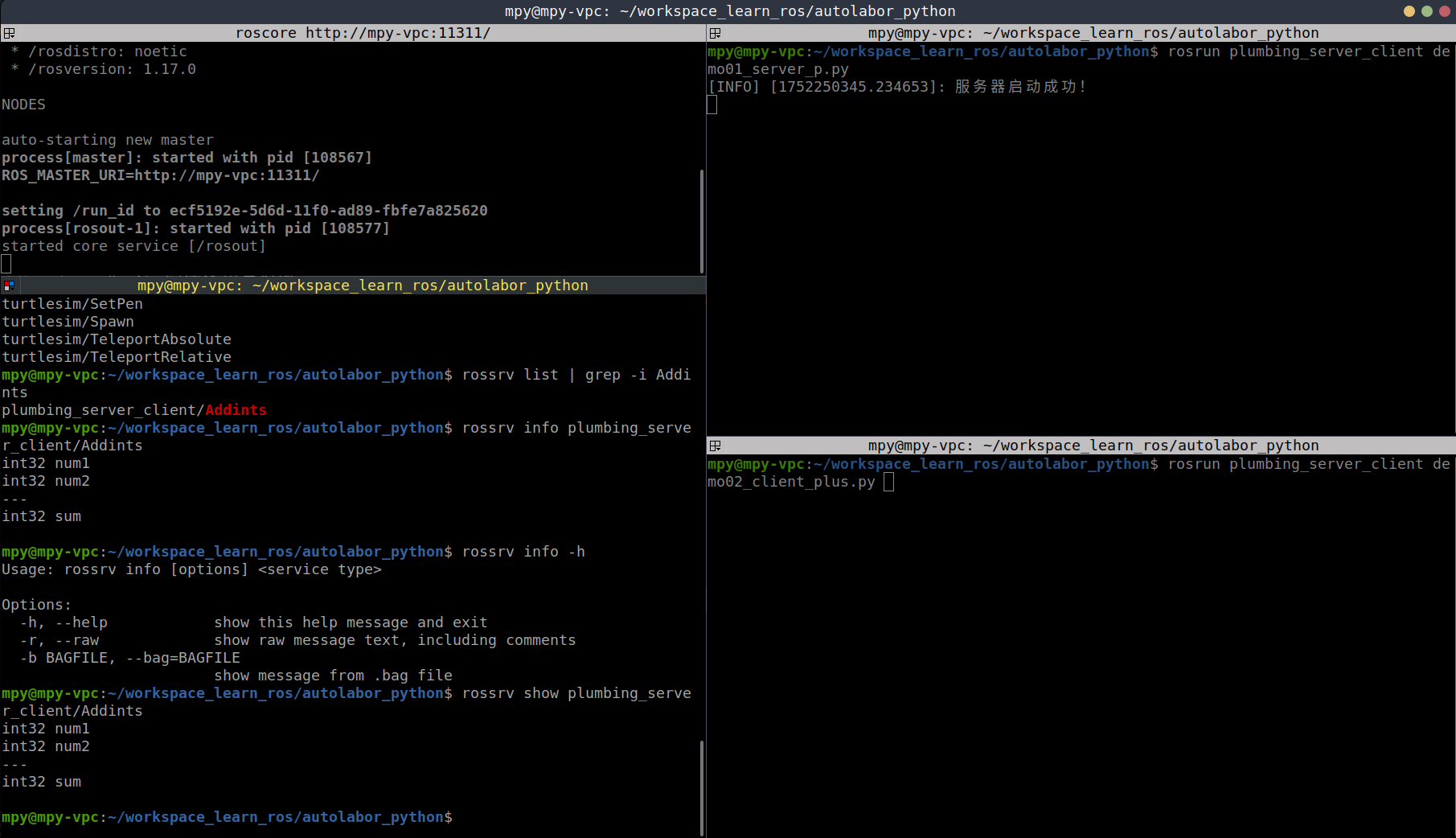The image size is (1456, 838).
Task: Click the rossrv pane's scrollbar thumb
Action: (702, 787)
